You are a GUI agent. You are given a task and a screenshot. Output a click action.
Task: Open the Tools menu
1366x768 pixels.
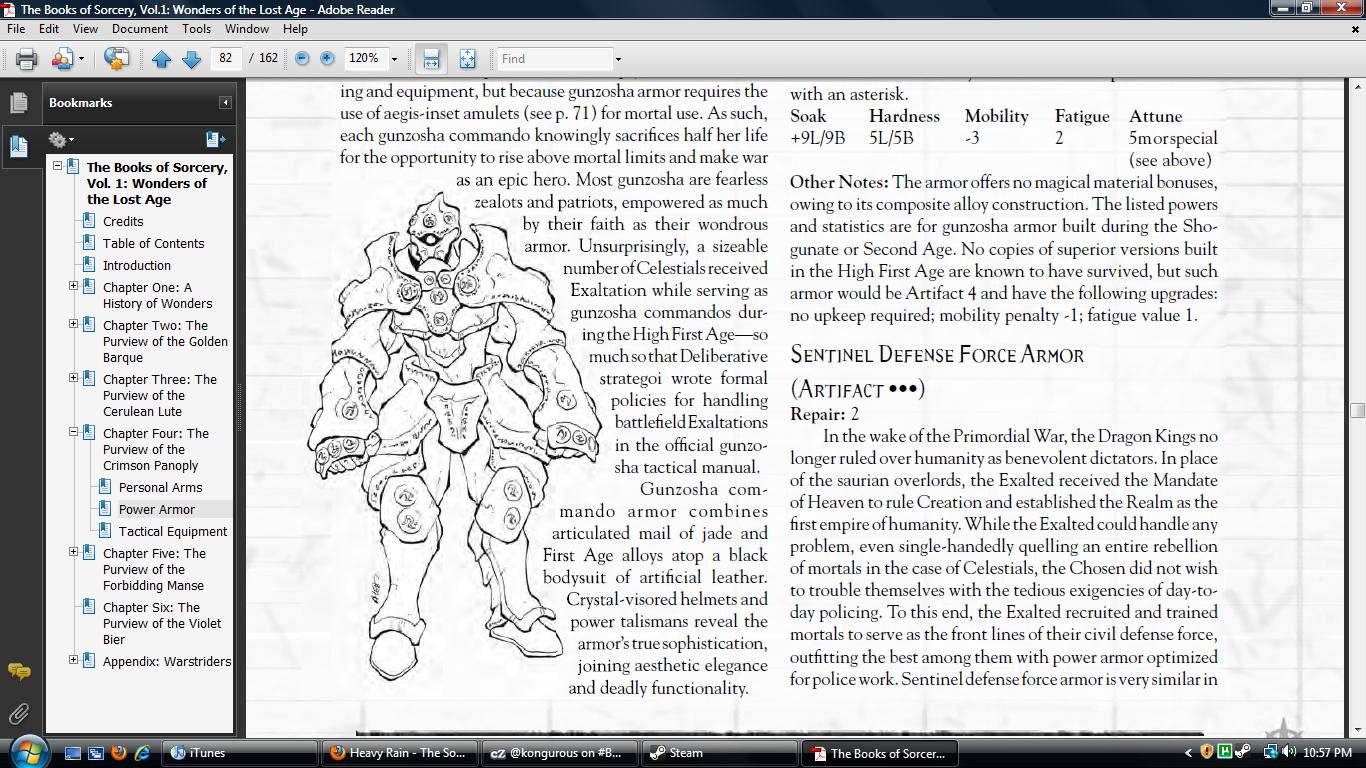click(x=196, y=29)
